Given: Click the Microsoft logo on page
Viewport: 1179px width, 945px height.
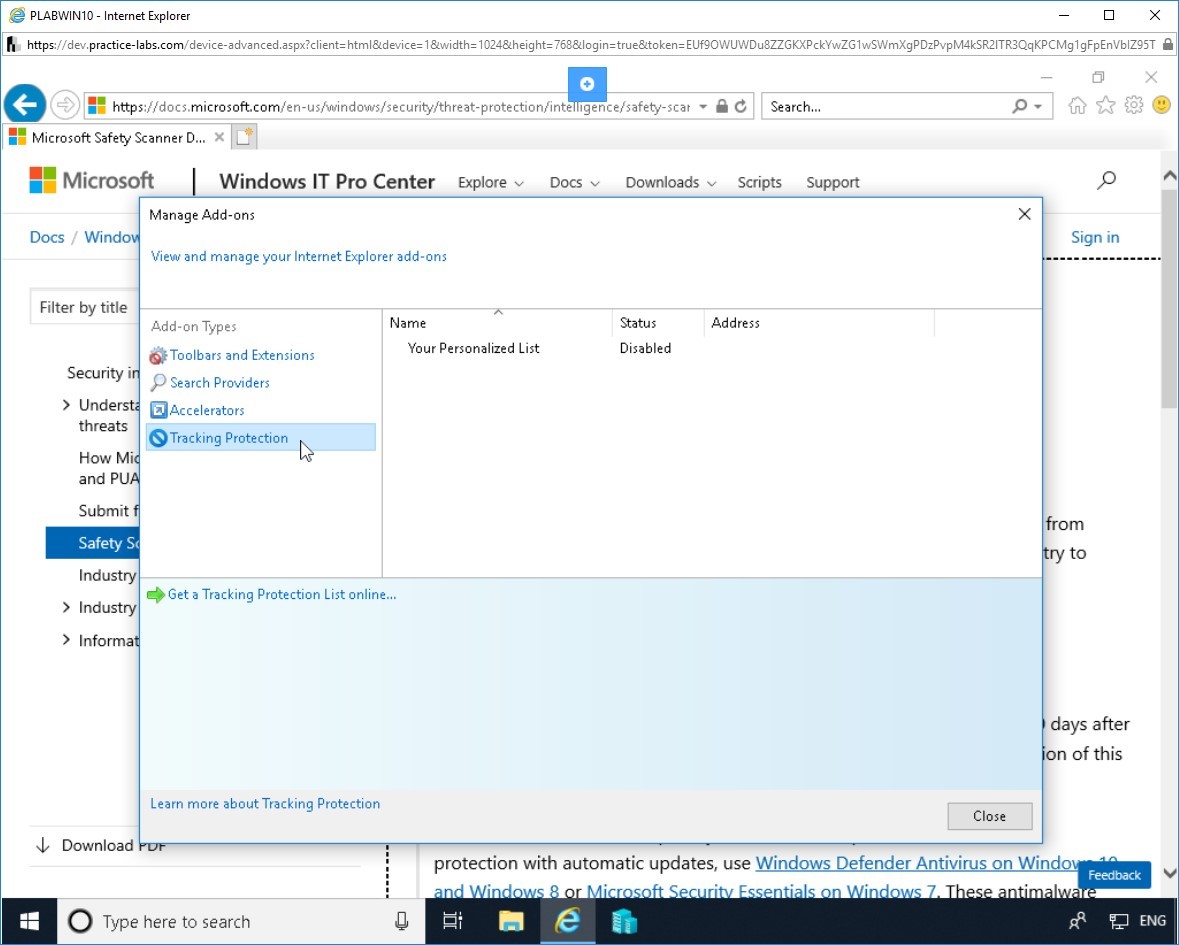Looking at the screenshot, I should pyautogui.click(x=92, y=180).
